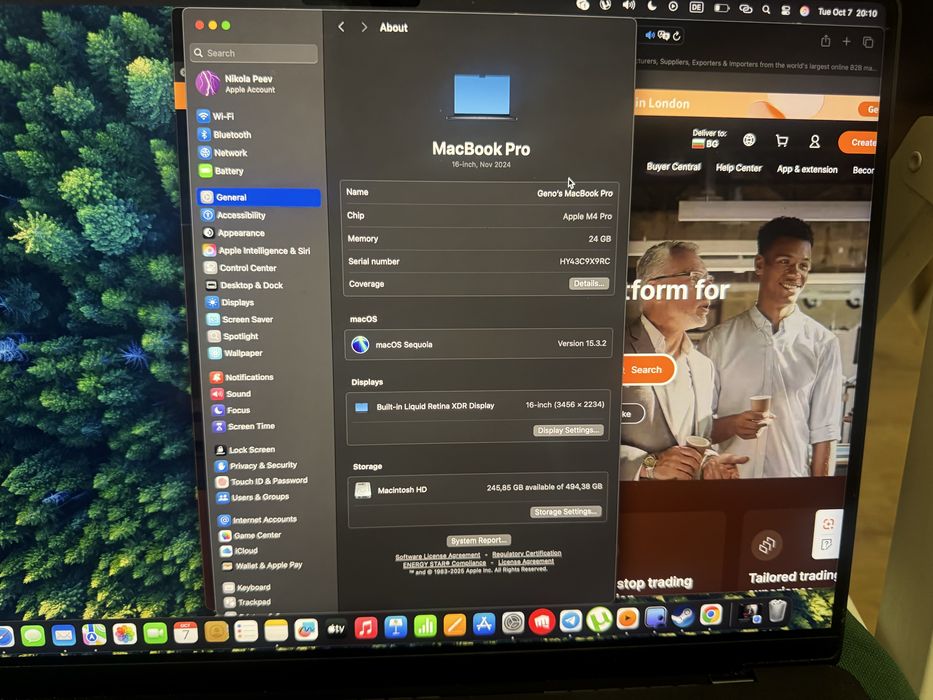Click orange Search button on webpage
Screen dimensions: 933x700
coord(647,370)
